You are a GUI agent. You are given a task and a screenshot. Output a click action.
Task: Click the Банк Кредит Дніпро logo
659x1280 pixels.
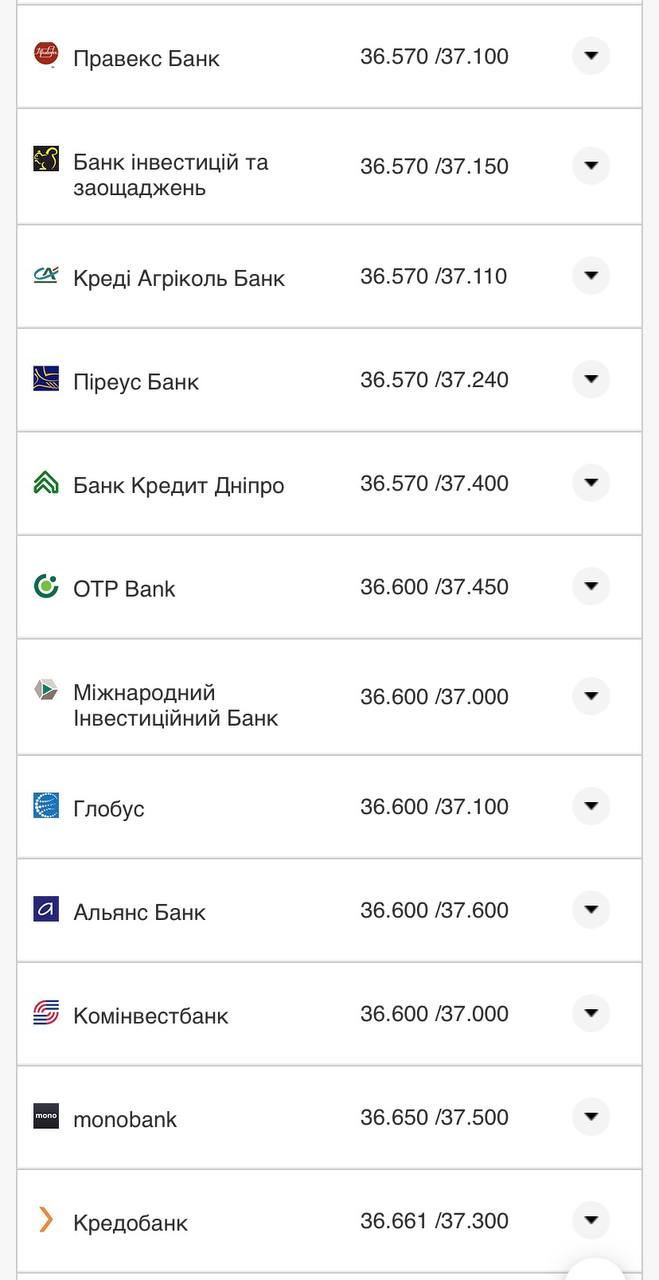click(x=46, y=483)
